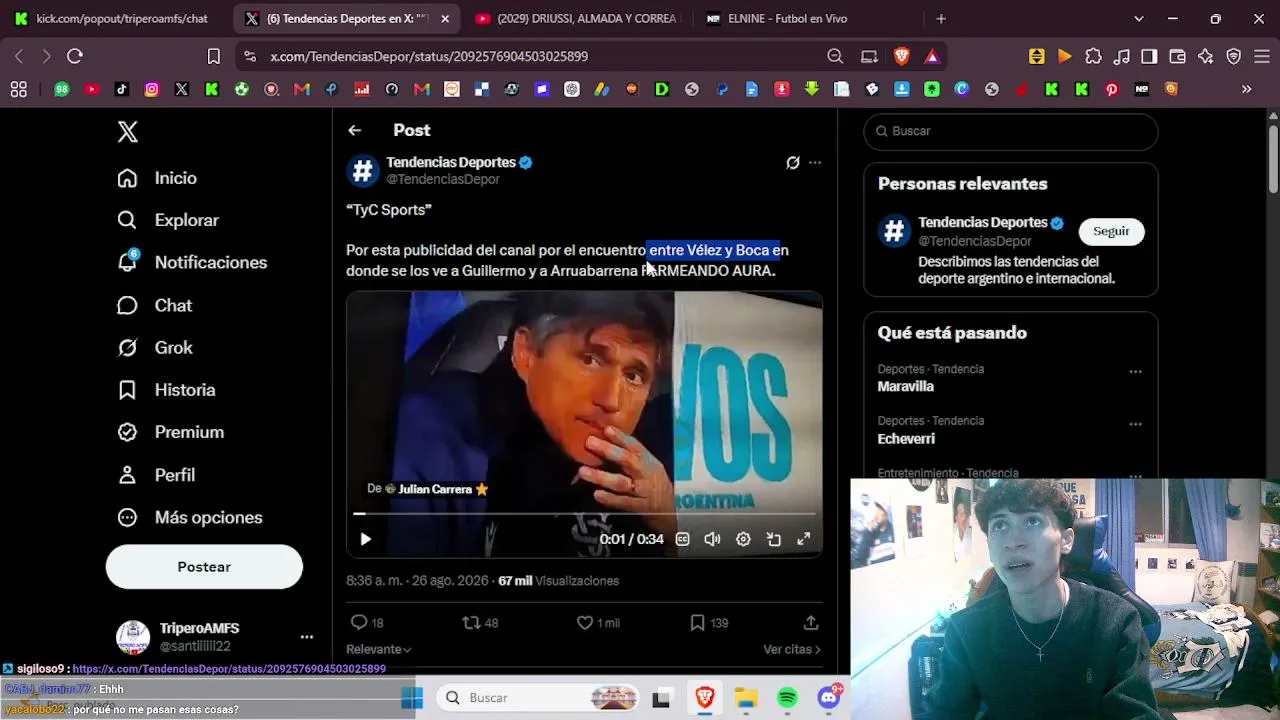Image resolution: width=1280 pixels, height=720 pixels.
Task: Go to the X home logo
Action: point(128,132)
